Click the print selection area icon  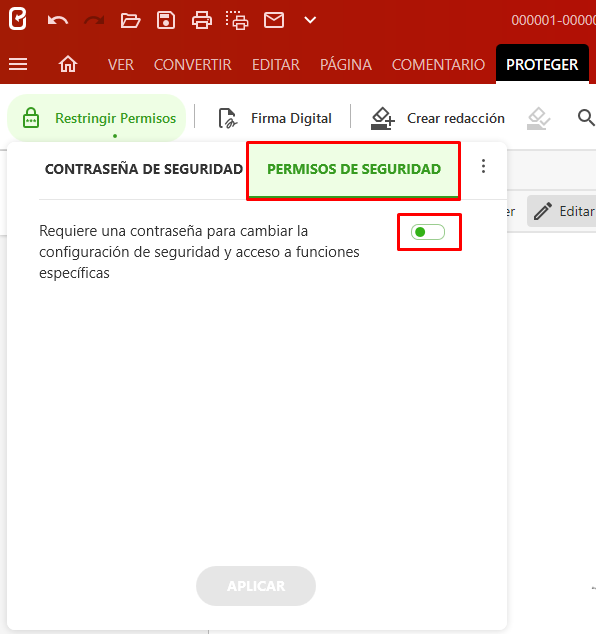(x=237, y=20)
